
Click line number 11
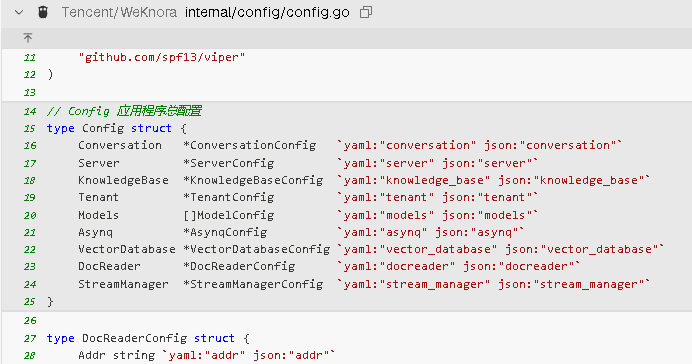point(30,58)
